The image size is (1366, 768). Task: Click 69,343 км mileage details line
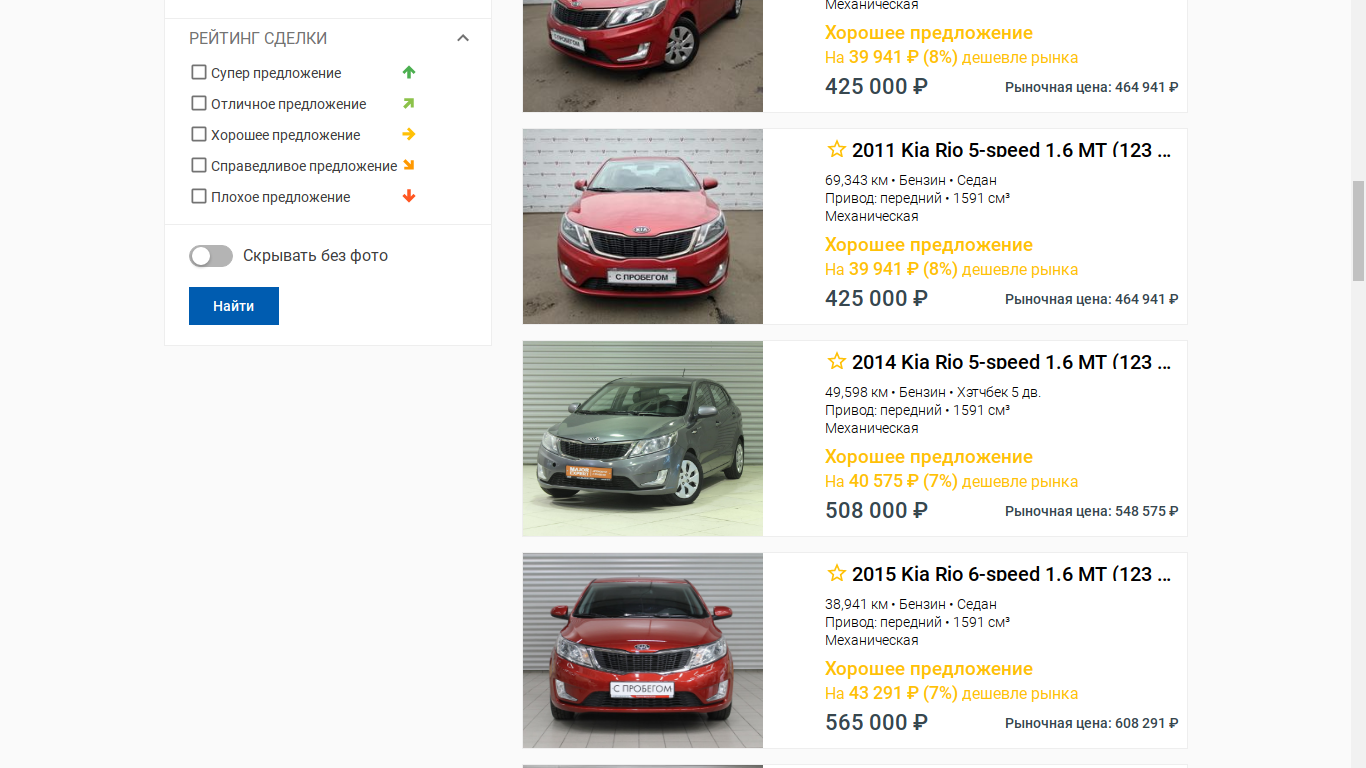coord(911,180)
